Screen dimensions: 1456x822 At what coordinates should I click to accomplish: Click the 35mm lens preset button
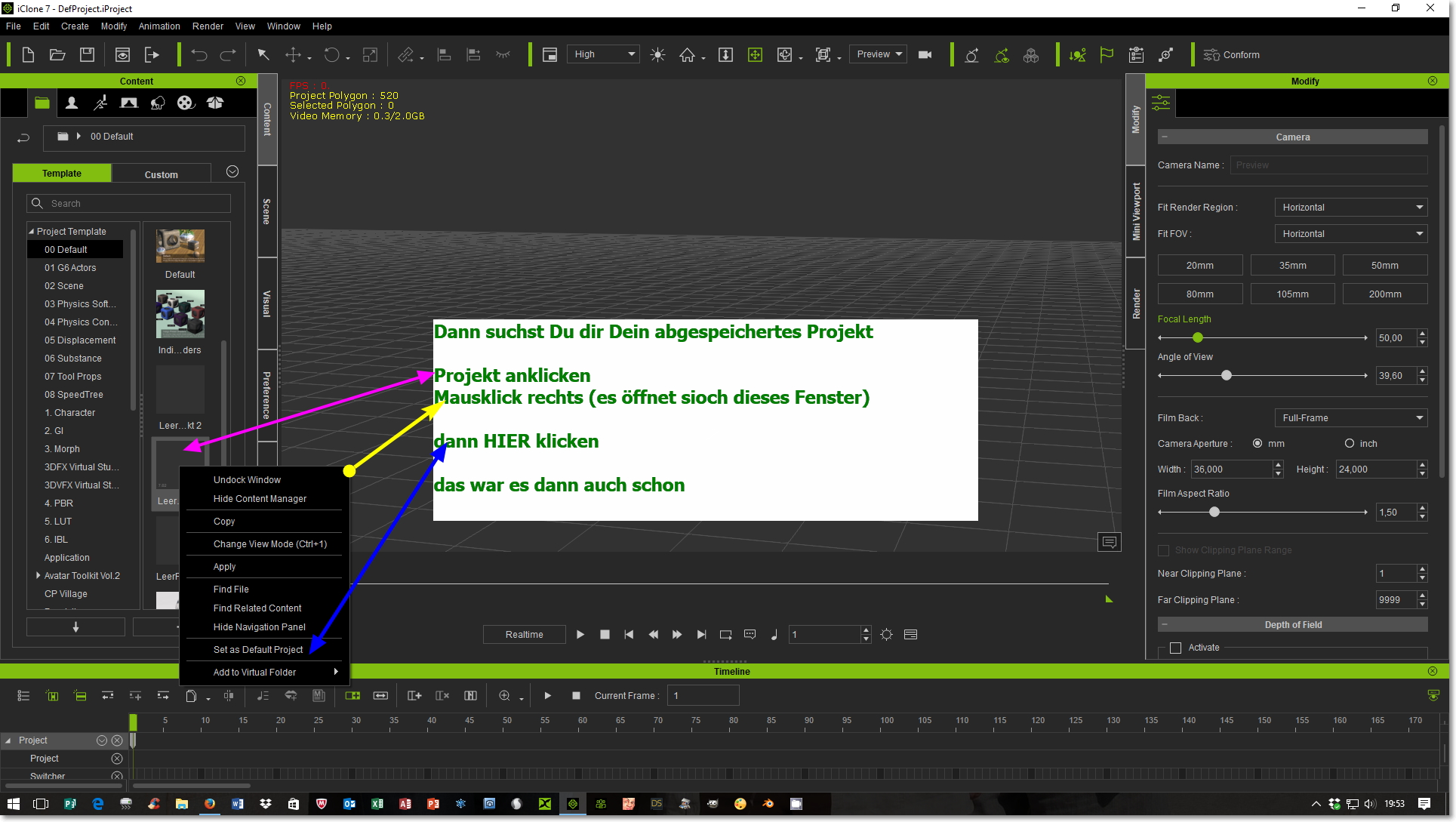coord(1292,266)
